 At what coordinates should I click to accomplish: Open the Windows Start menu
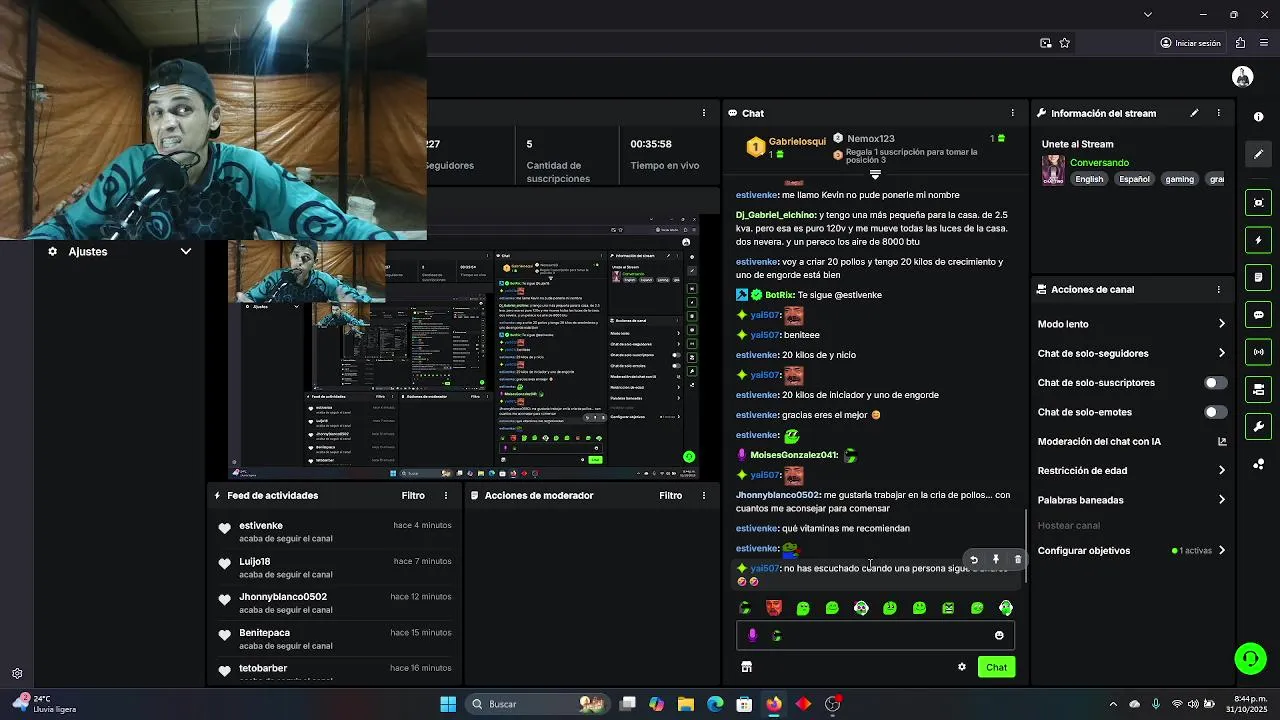pyautogui.click(x=448, y=704)
